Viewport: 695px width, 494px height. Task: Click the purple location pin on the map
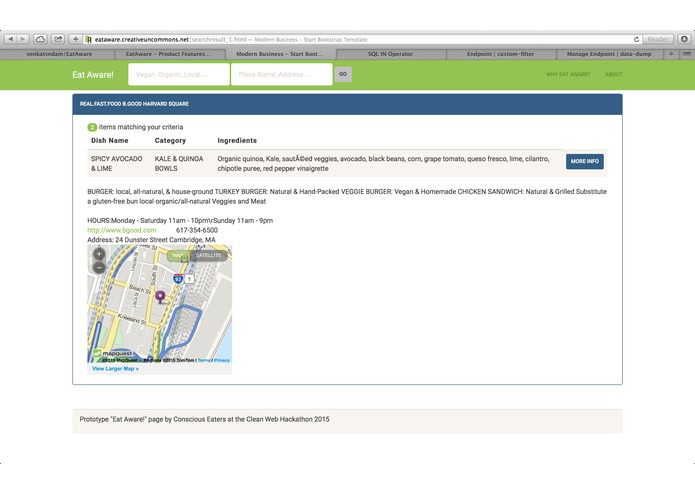(160, 296)
